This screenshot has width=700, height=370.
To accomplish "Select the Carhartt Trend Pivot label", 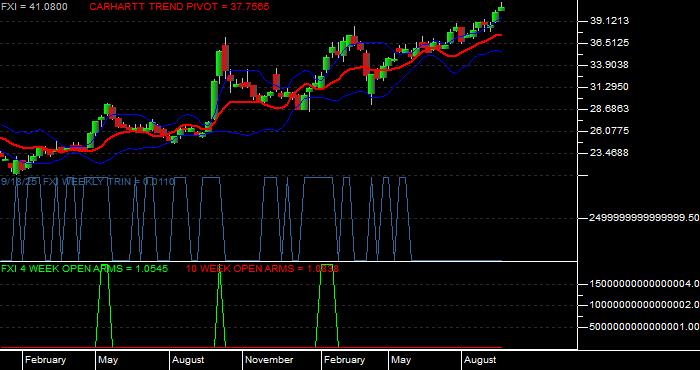I will coord(179,7).
